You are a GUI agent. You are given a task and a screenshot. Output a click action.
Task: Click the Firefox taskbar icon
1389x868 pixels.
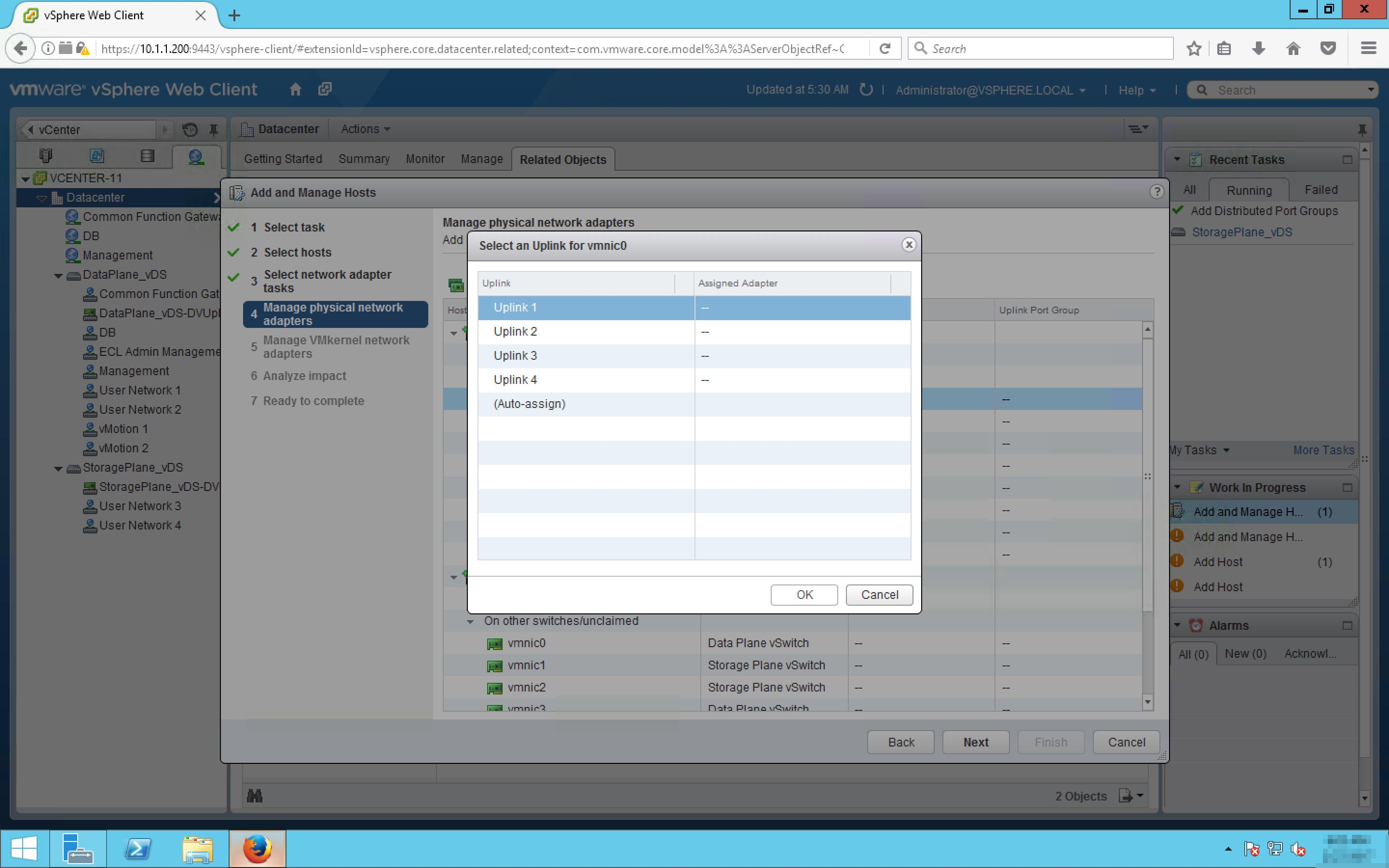(257, 849)
